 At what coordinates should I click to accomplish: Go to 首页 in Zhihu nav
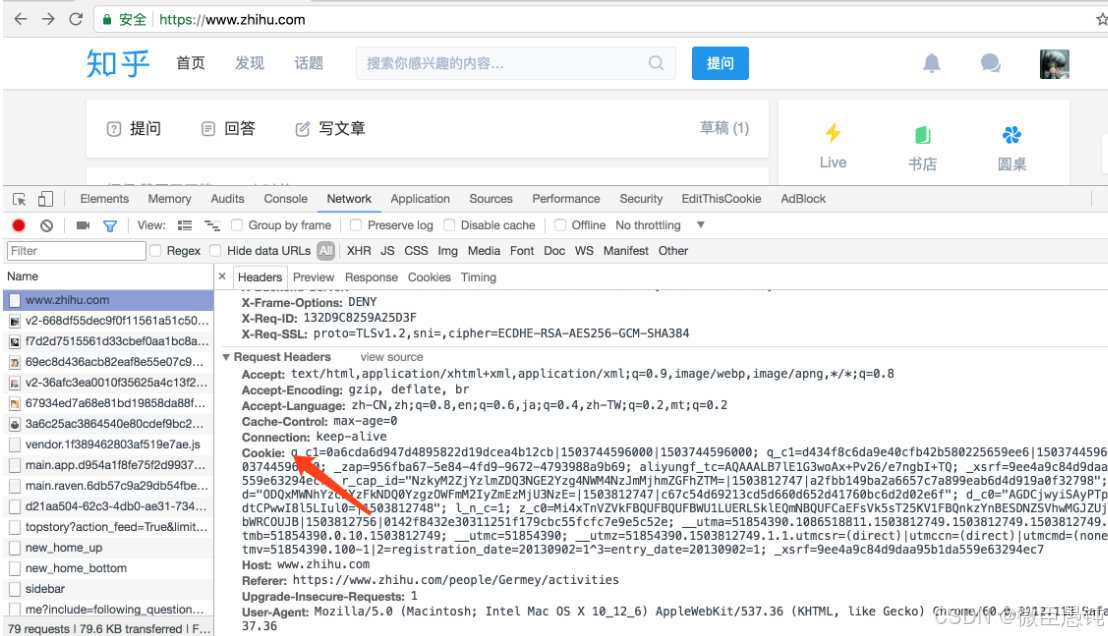pyautogui.click(x=191, y=63)
